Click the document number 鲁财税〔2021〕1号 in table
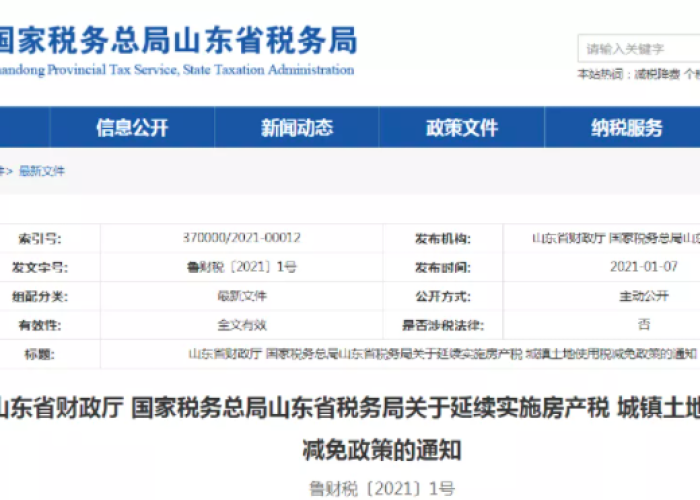The image size is (700, 500). (242, 267)
